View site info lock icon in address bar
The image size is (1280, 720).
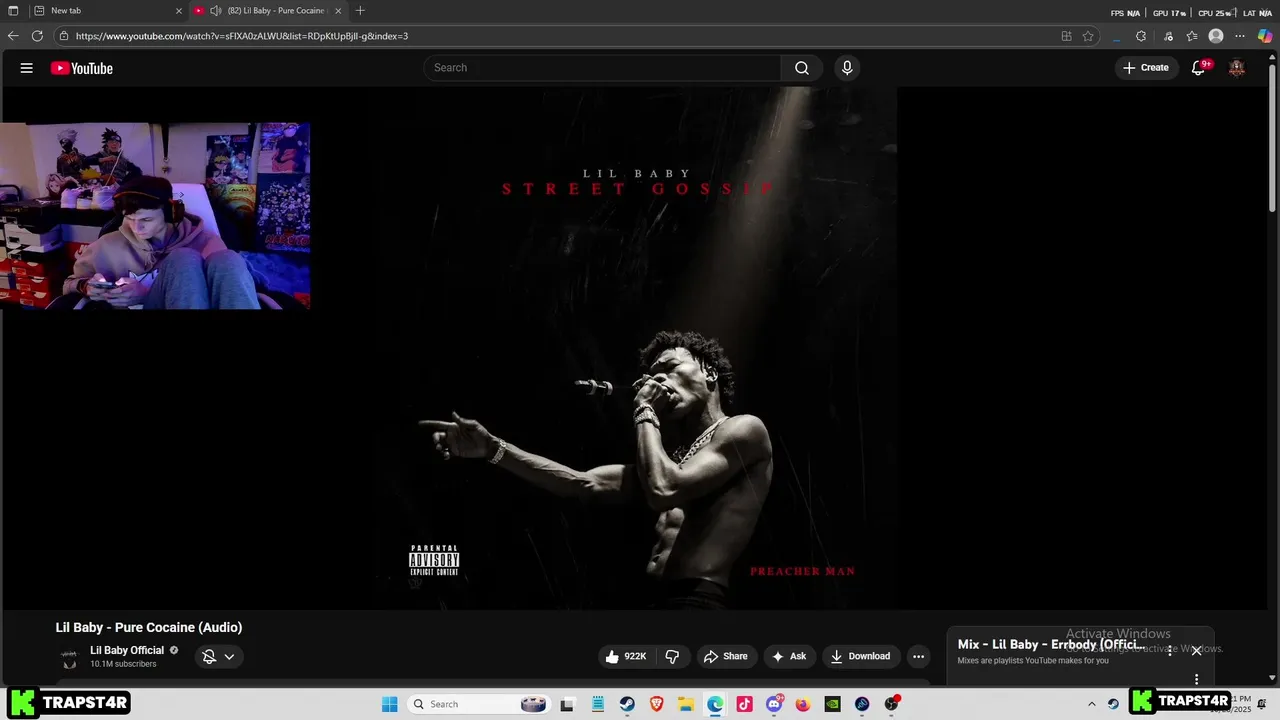[x=64, y=36]
